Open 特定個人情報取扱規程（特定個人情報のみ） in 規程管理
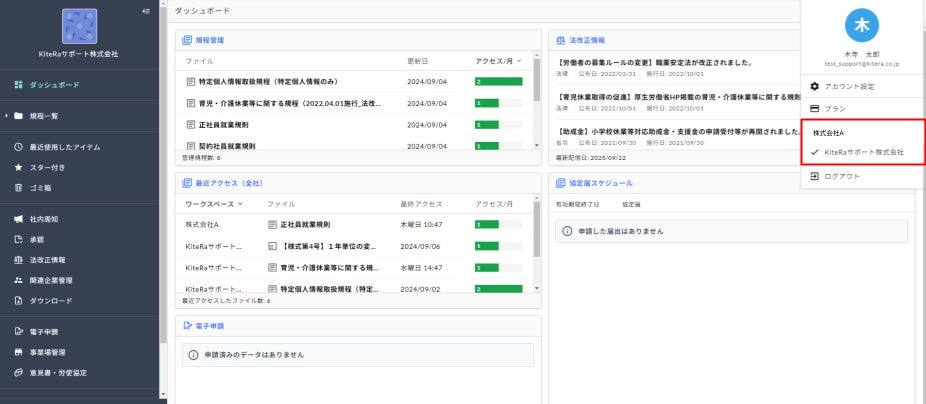Screen dimensions: 926x404 [268, 82]
